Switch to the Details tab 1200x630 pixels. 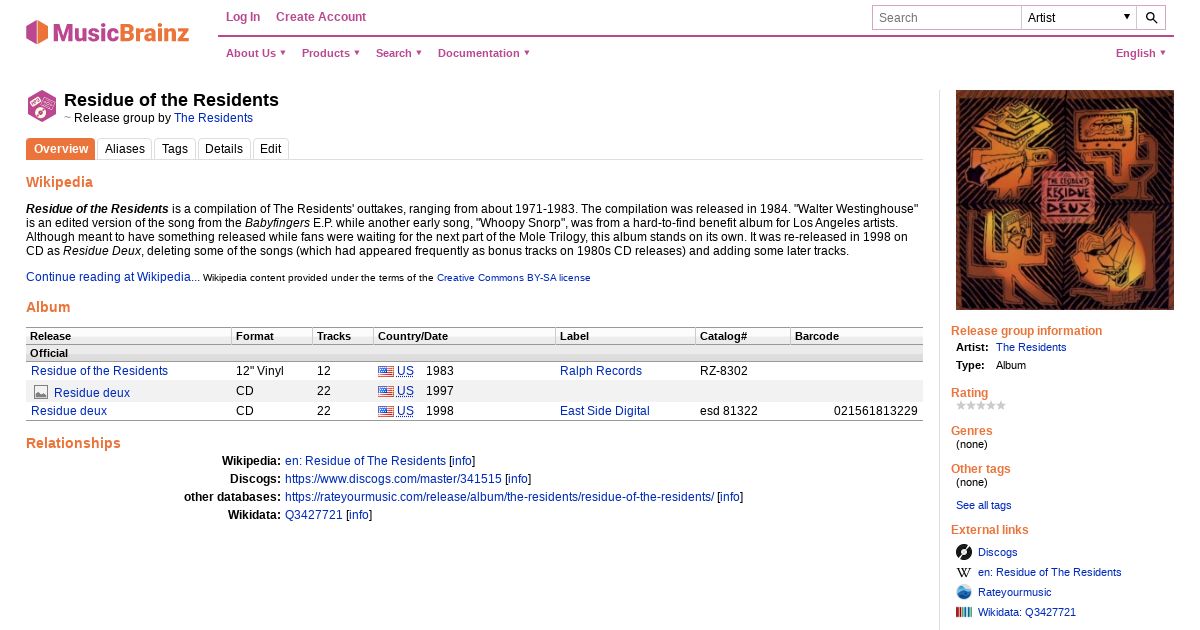(224, 149)
